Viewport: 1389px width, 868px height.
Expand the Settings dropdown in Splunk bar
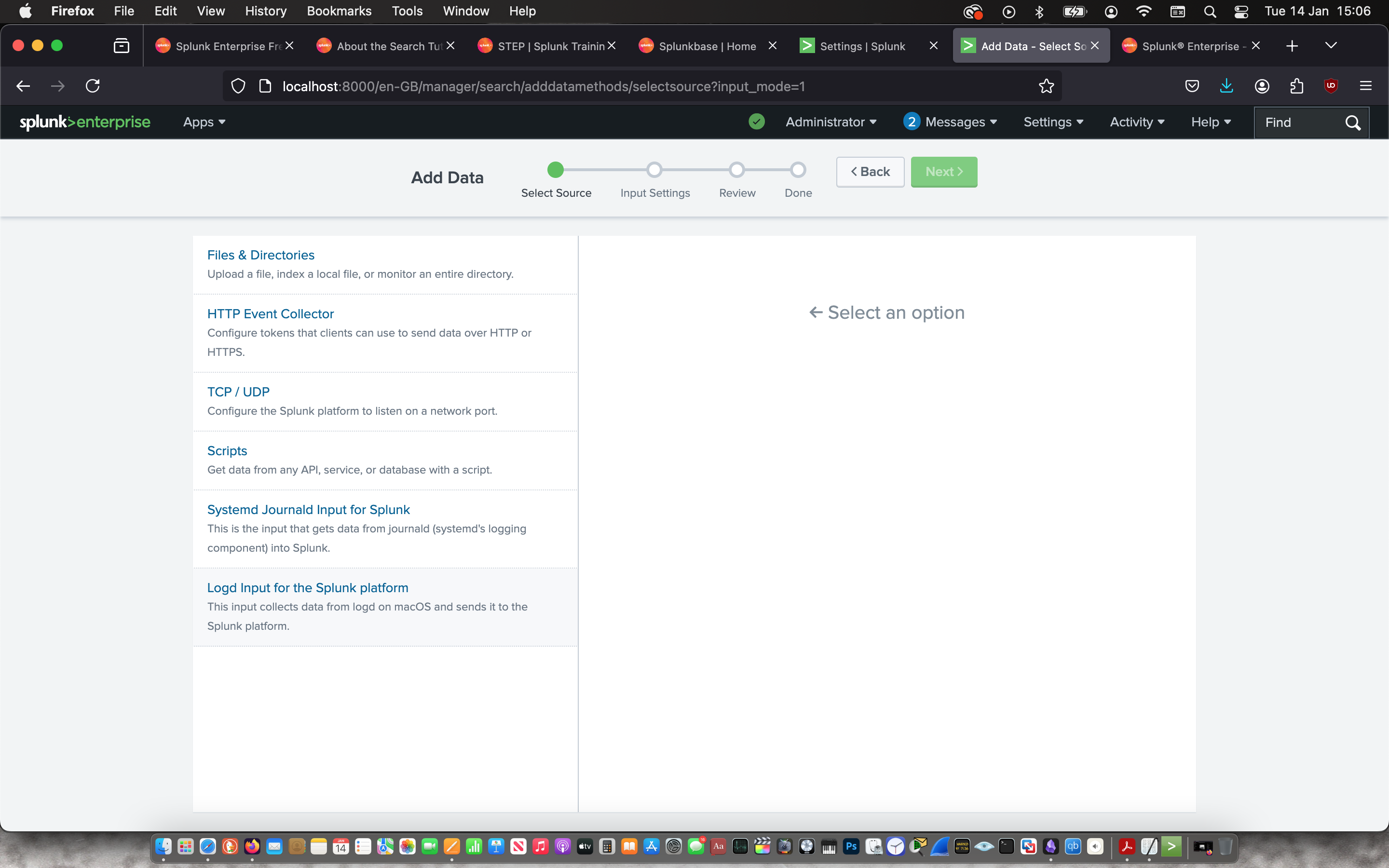(x=1053, y=122)
